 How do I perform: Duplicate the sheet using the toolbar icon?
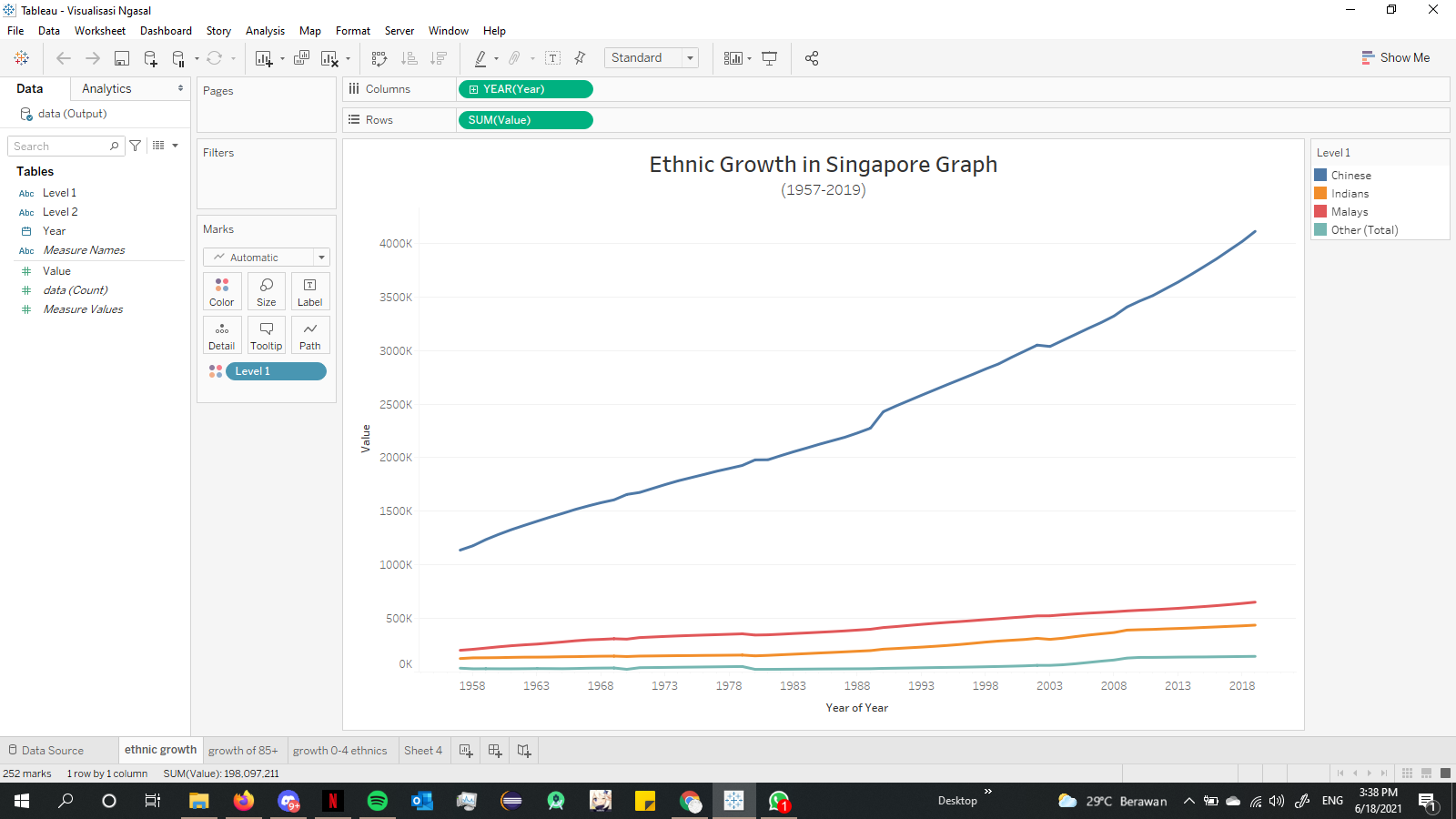(302, 58)
